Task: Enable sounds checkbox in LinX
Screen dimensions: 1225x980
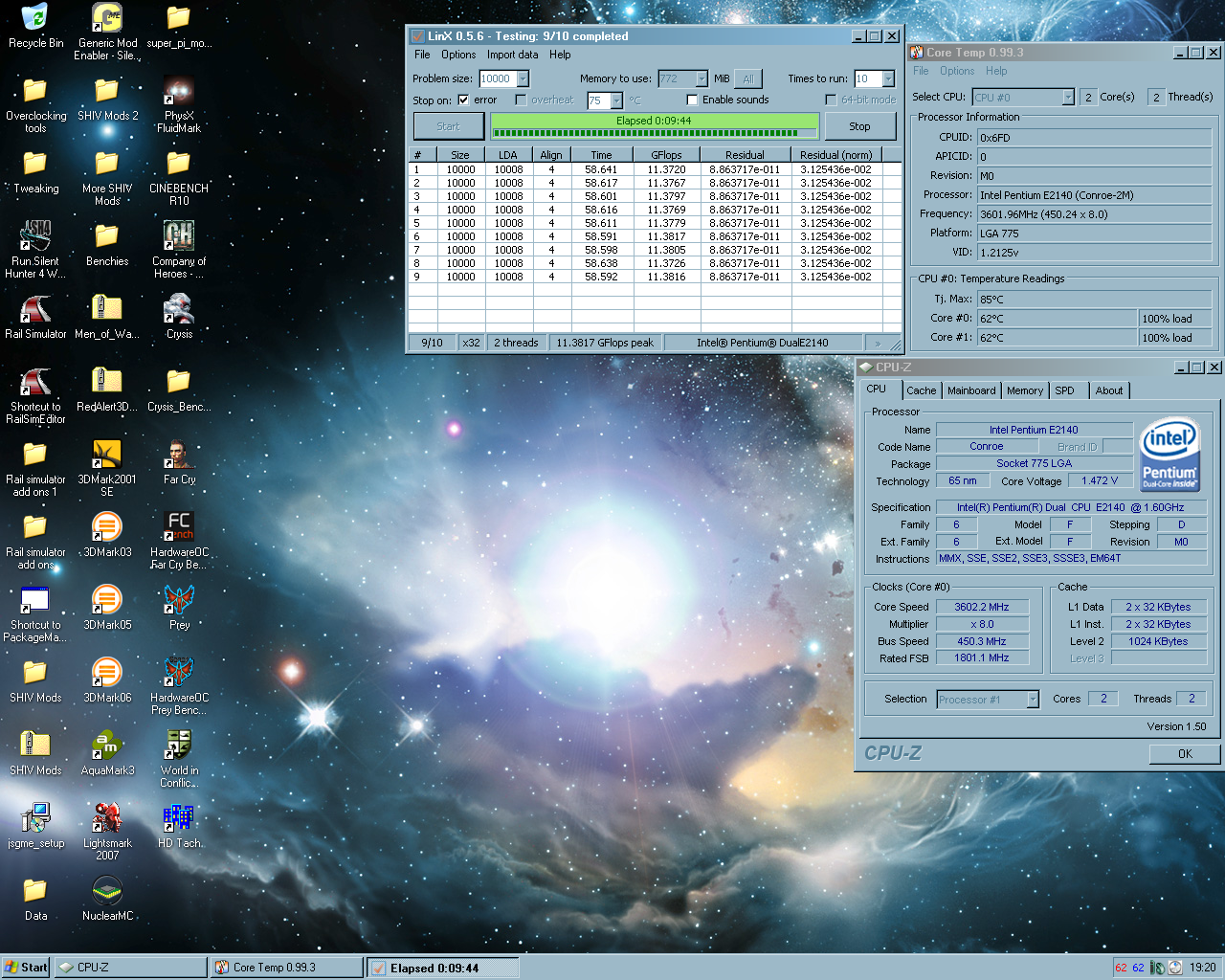Action: pyautogui.click(x=692, y=100)
